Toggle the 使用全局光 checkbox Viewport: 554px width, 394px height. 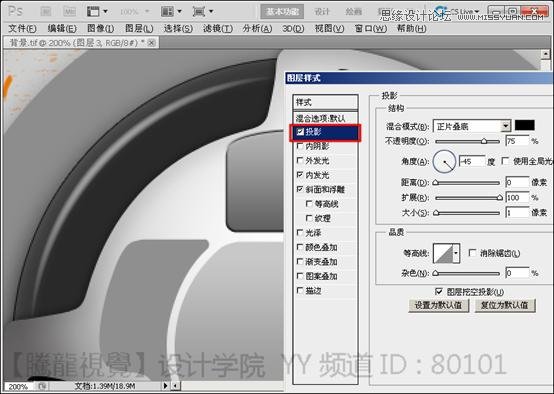(505, 161)
